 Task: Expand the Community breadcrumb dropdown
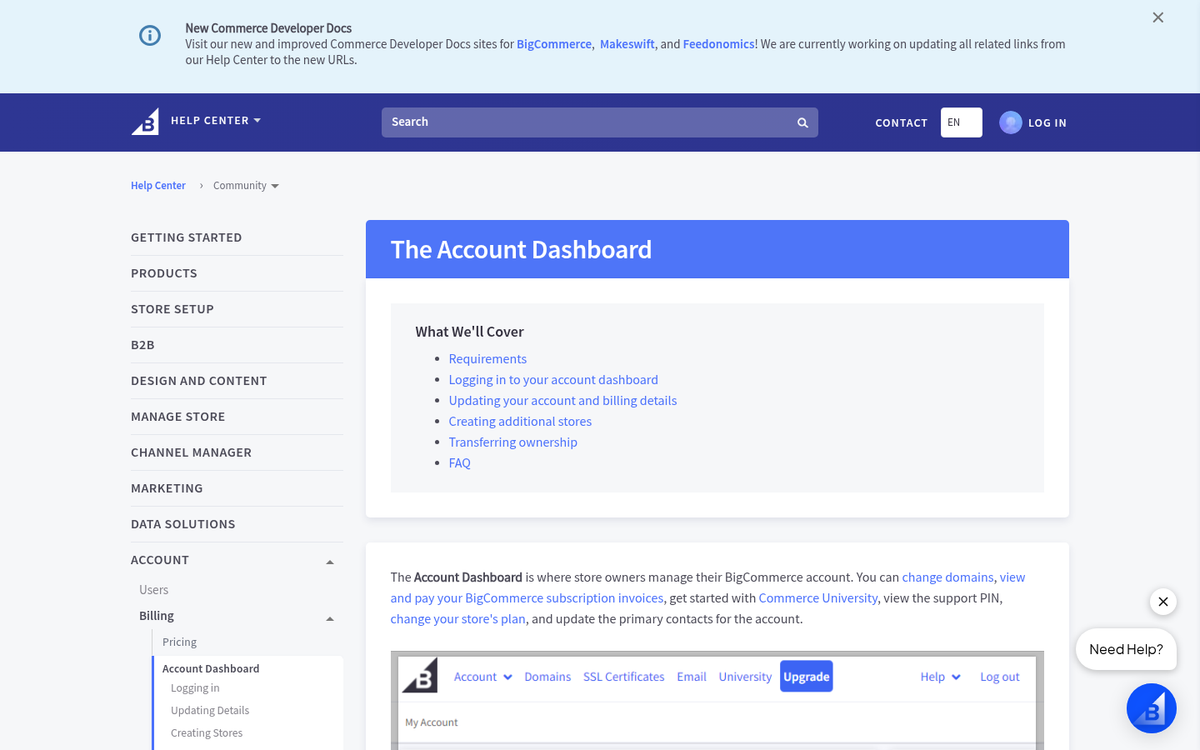[245, 185]
